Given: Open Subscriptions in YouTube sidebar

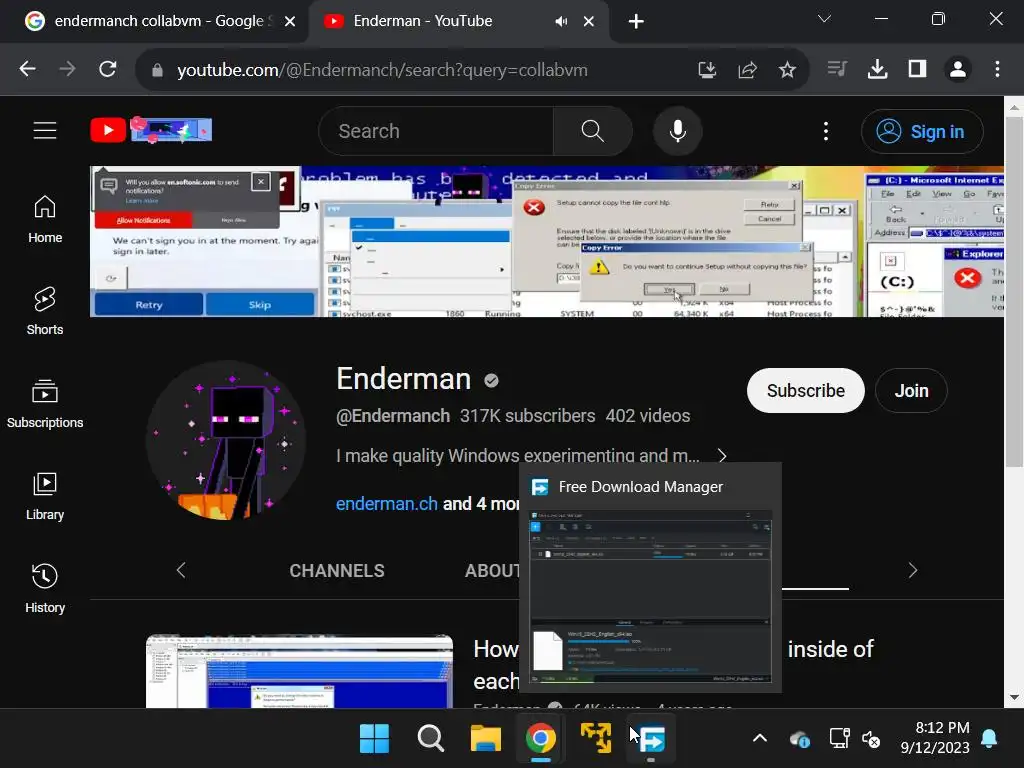Looking at the screenshot, I should coord(45,404).
